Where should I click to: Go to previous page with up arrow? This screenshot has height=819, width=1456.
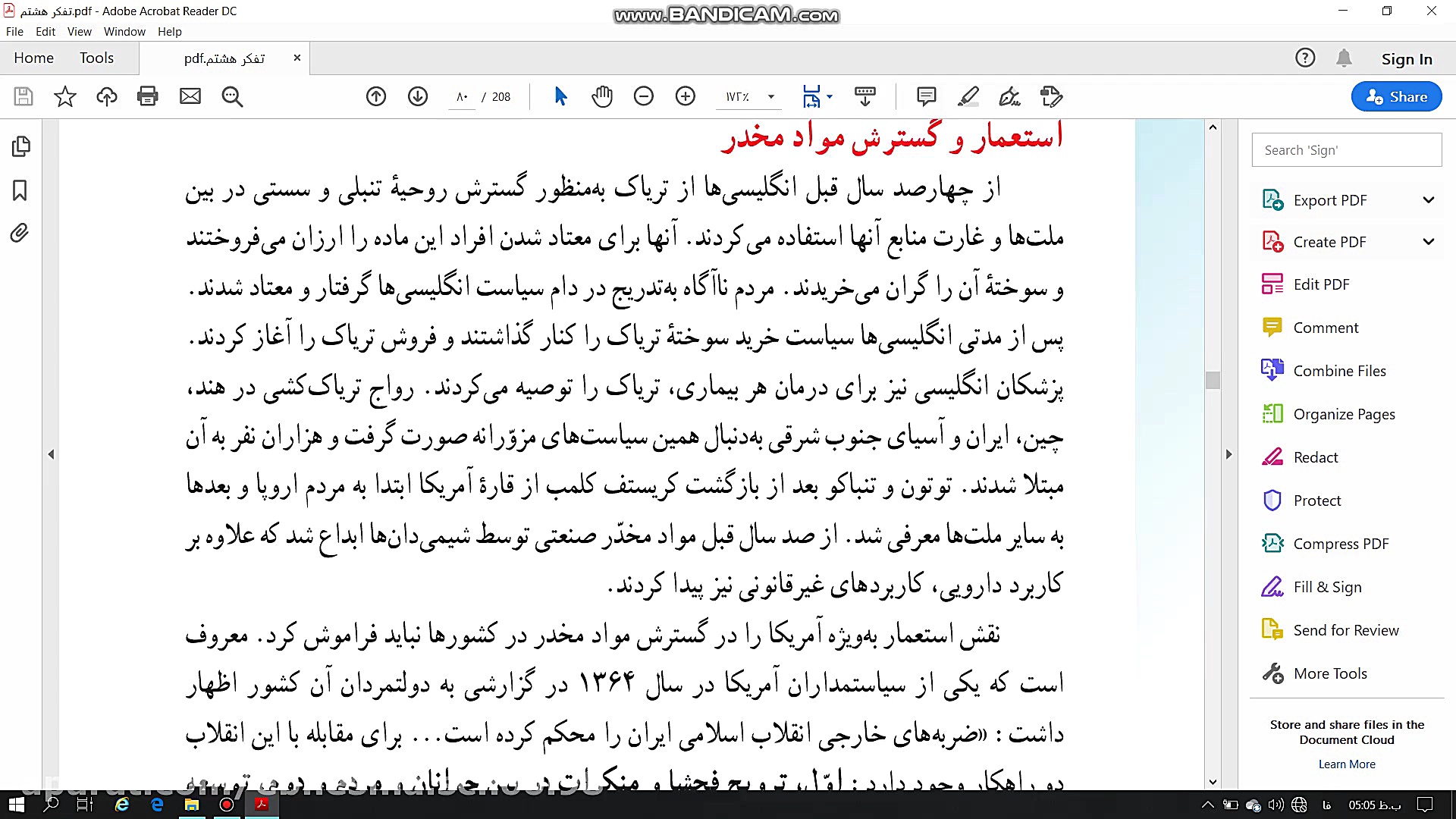click(x=376, y=96)
